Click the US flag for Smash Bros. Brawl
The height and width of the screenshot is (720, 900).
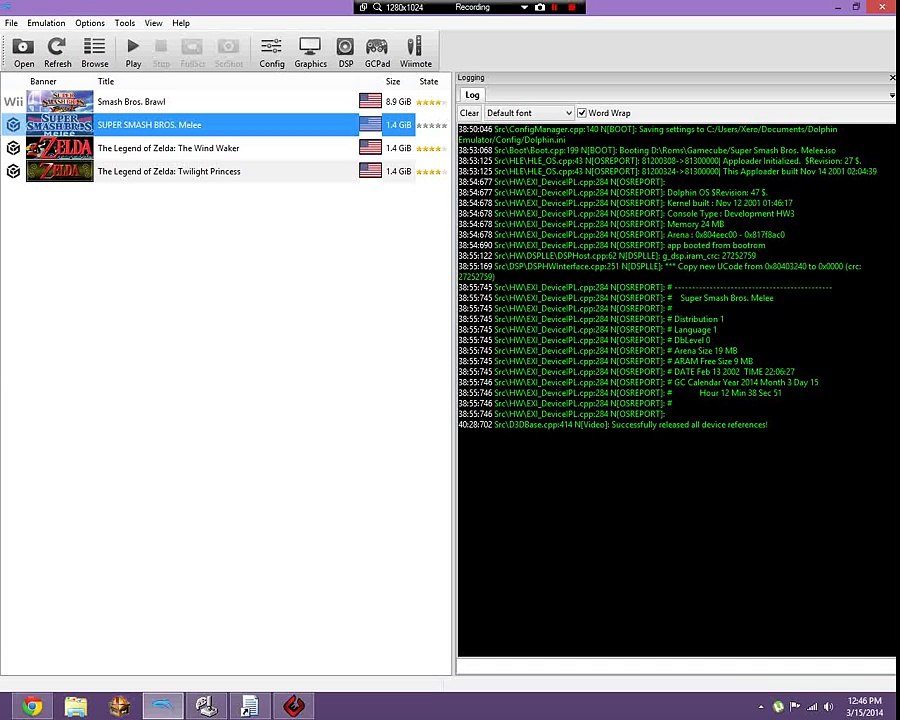(x=370, y=101)
